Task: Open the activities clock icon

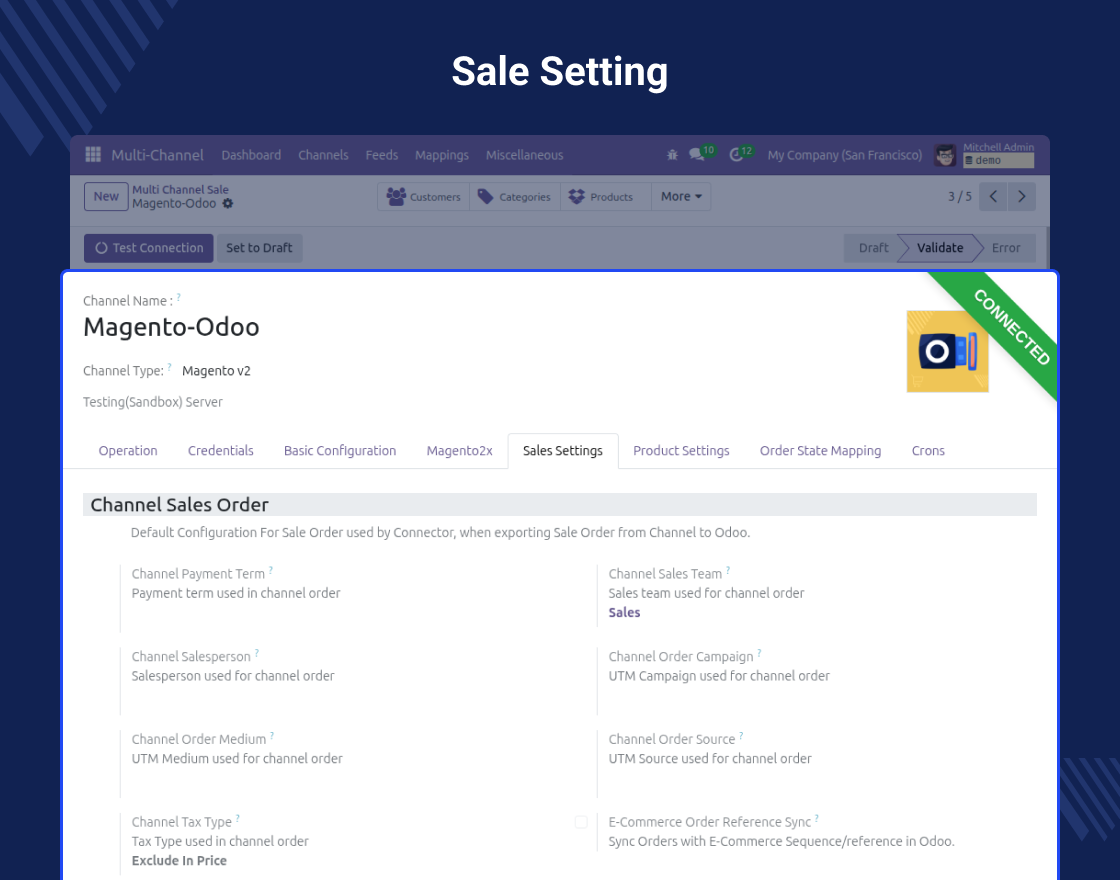Action: (x=737, y=155)
